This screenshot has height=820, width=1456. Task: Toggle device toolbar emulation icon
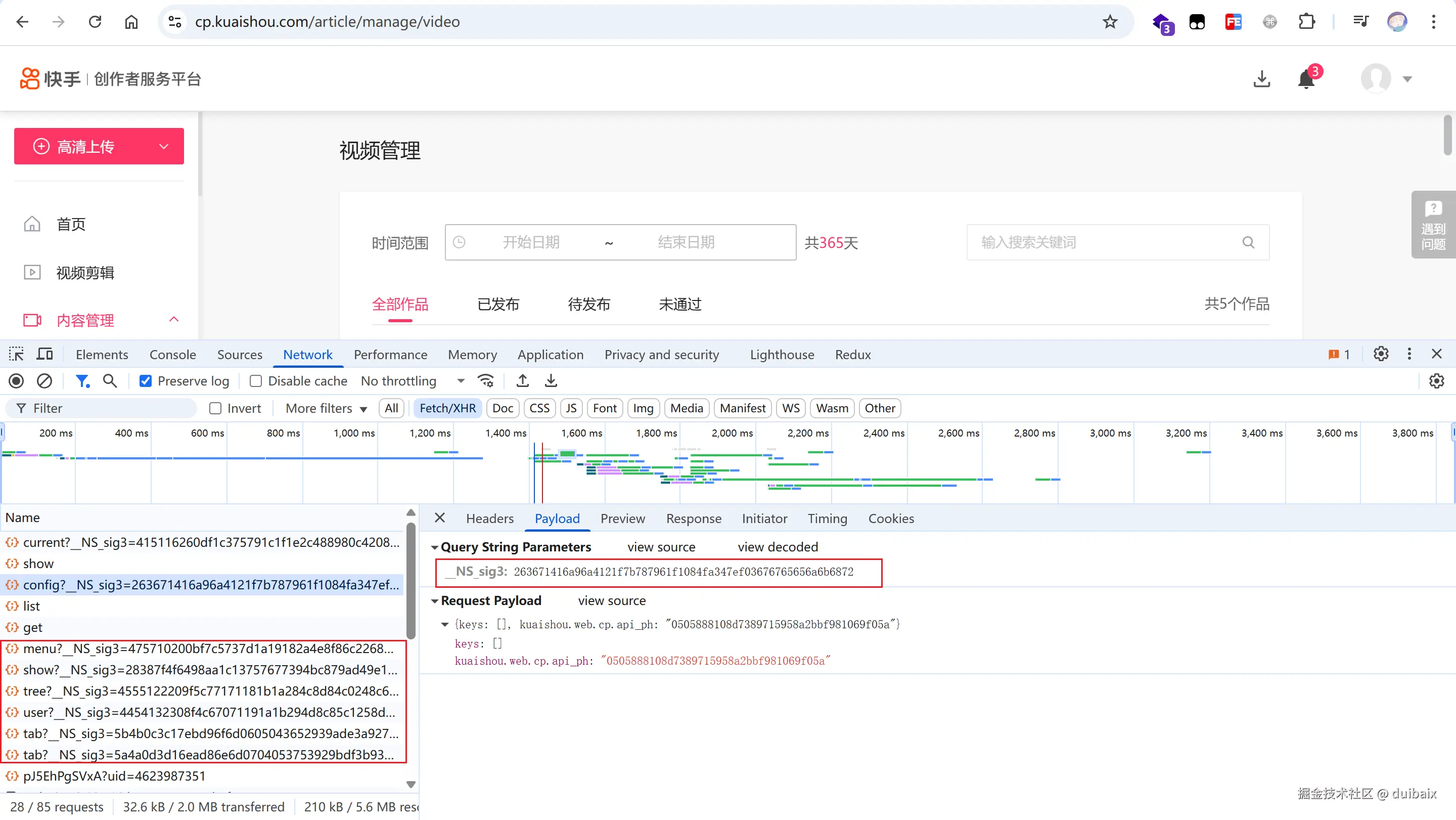(x=44, y=355)
